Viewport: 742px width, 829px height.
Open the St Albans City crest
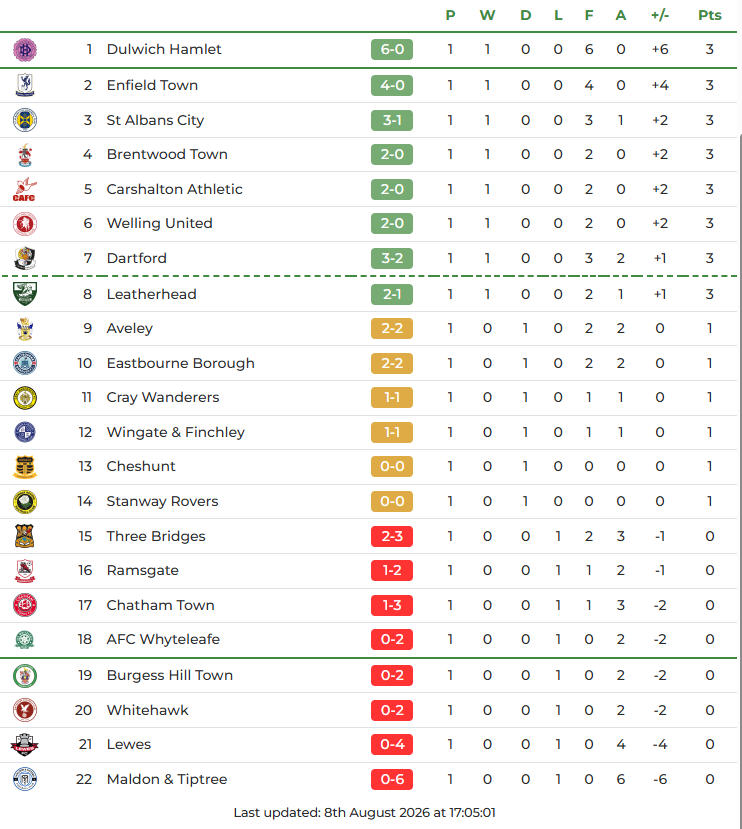(25, 120)
